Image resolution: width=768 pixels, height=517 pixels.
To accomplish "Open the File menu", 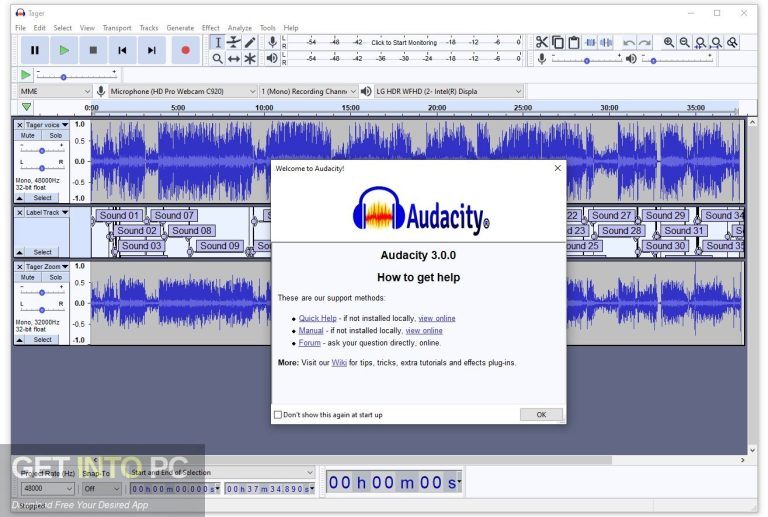I will [21, 28].
